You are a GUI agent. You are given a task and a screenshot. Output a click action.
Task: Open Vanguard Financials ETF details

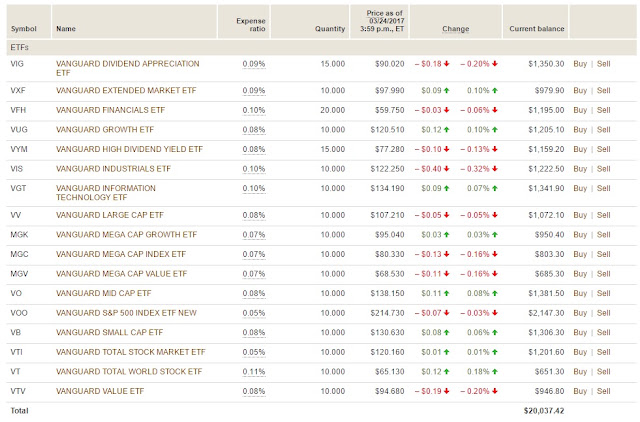point(110,110)
